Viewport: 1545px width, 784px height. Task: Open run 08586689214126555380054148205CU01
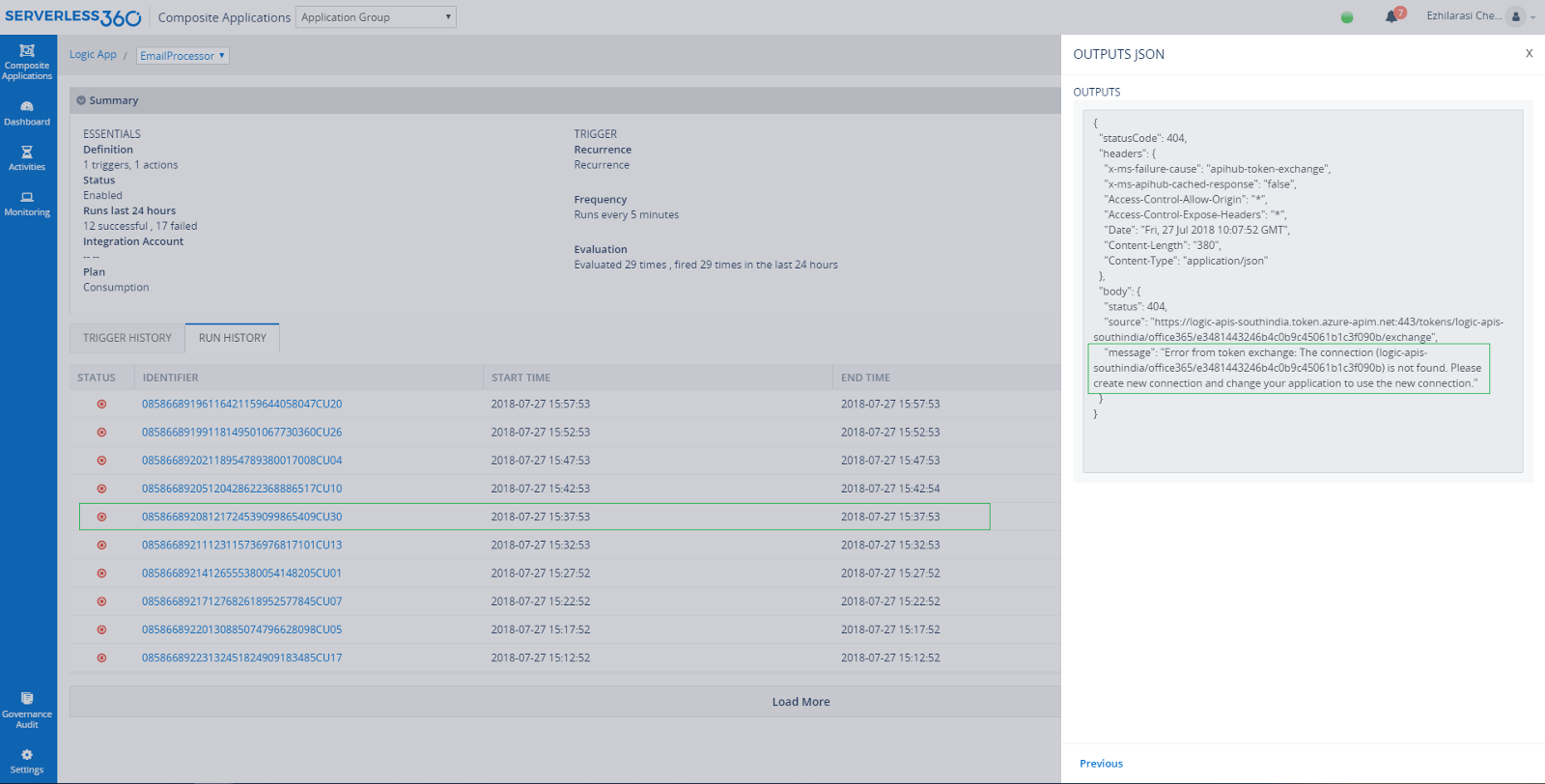pos(242,574)
